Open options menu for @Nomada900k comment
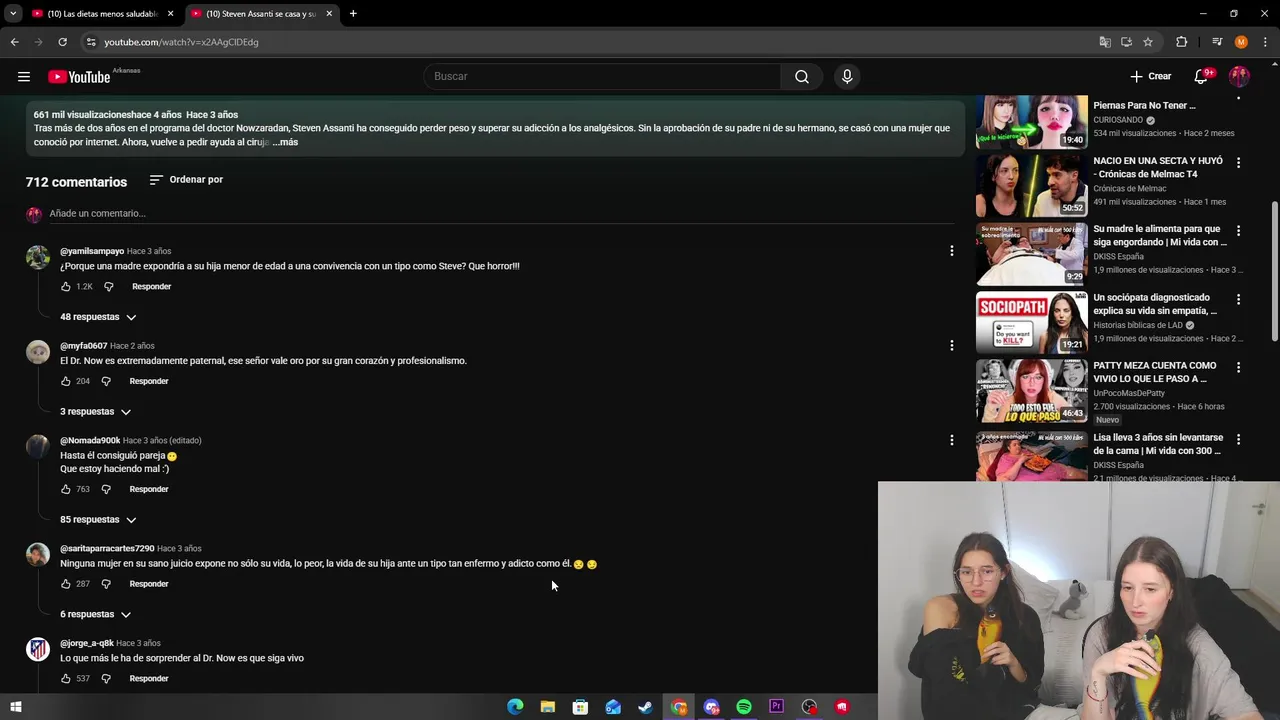This screenshot has width=1280, height=720. tap(951, 440)
